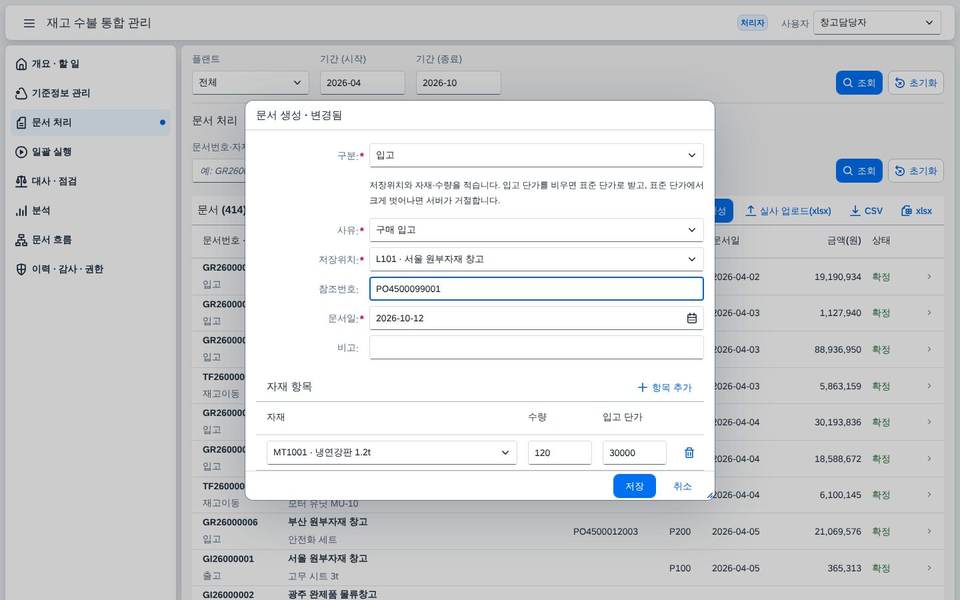This screenshot has width=960, height=600.
Task: Click the 기간 (종료) 2026-10 field
Action: (x=458, y=83)
